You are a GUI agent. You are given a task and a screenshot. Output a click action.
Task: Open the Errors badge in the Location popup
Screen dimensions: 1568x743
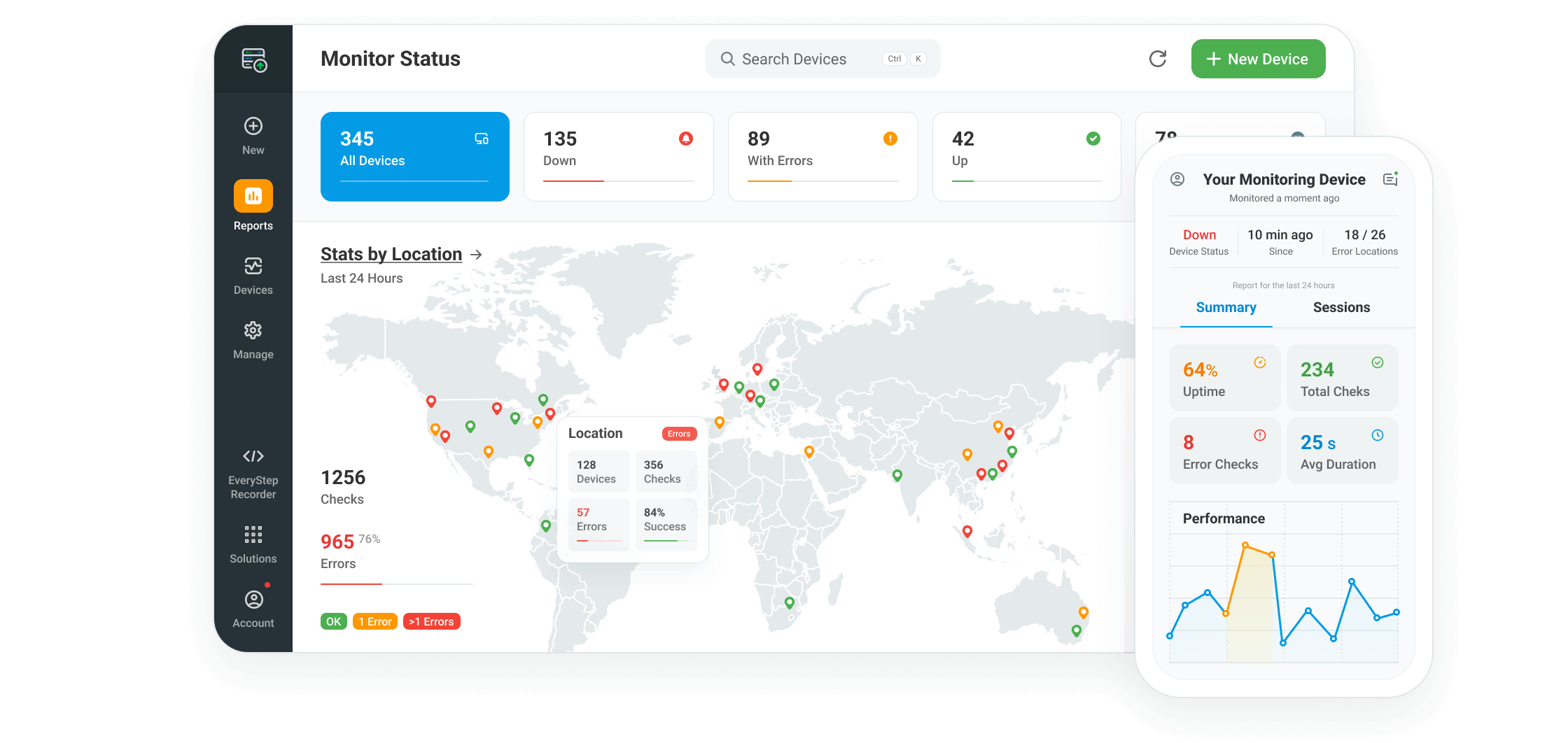(x=678, y=434)
